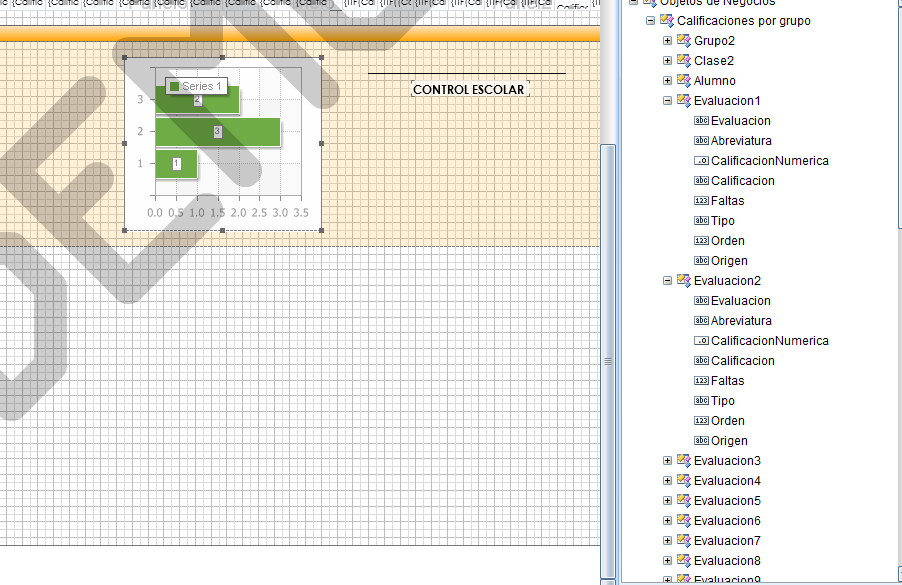This screenshot has height=585, width=902.
Task: Click the Evaluacion1 business object icon
Action: pos(684,101)
